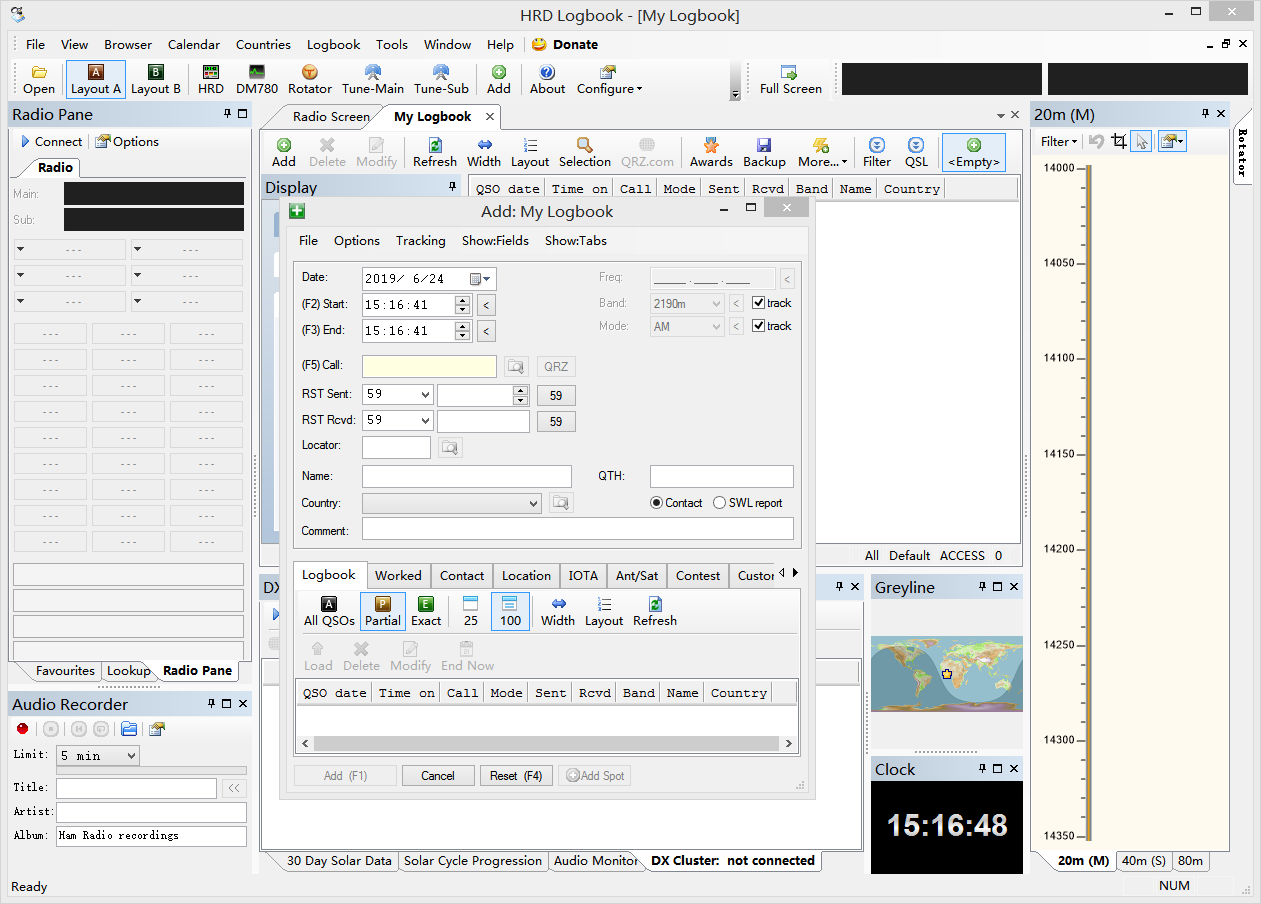Start recording in Audio Recorder
This screenshot has width=1261, height=904.
23,729
